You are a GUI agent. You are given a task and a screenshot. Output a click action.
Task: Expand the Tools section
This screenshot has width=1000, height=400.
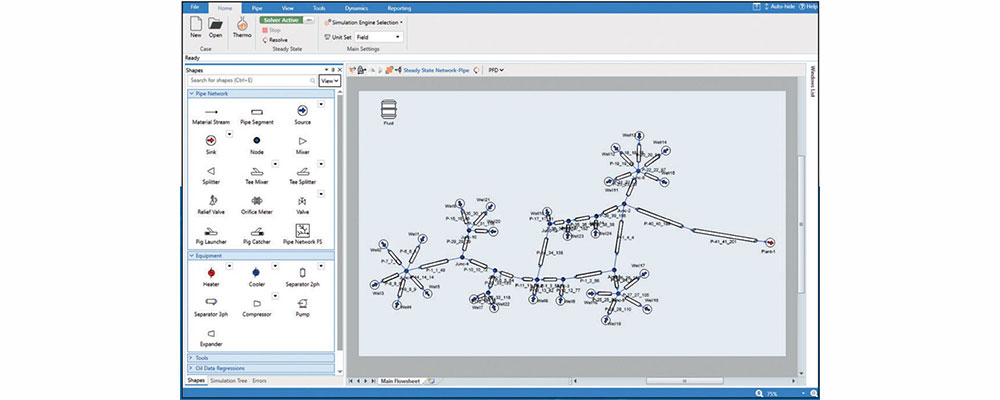click(260, 358)
